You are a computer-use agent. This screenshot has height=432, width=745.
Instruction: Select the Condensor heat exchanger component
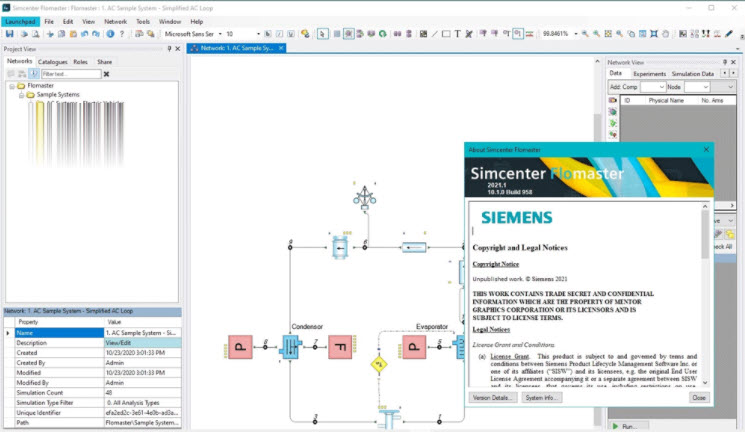[291, 346]
